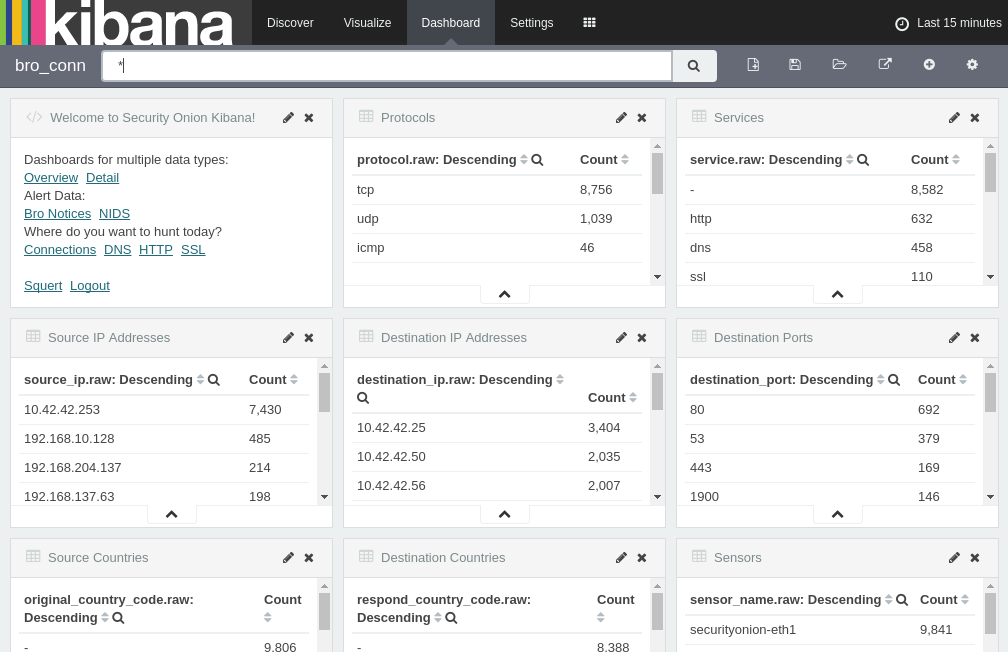Remove the Welcome to Security Onion panel
This screenshot has height=652, width=1008.
click(x=308, y=117)
